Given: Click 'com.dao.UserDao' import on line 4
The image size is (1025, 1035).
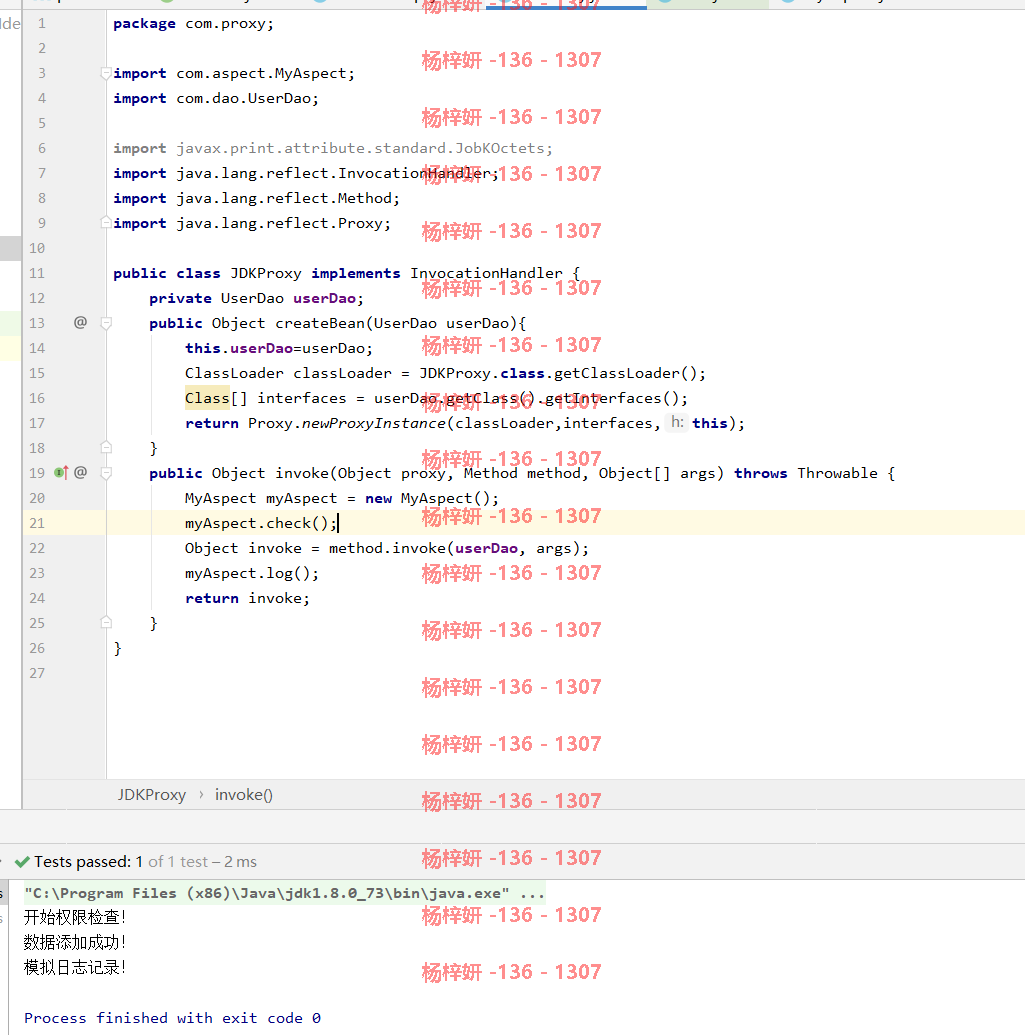Looking at the screenshot, I should click(244, 98).
